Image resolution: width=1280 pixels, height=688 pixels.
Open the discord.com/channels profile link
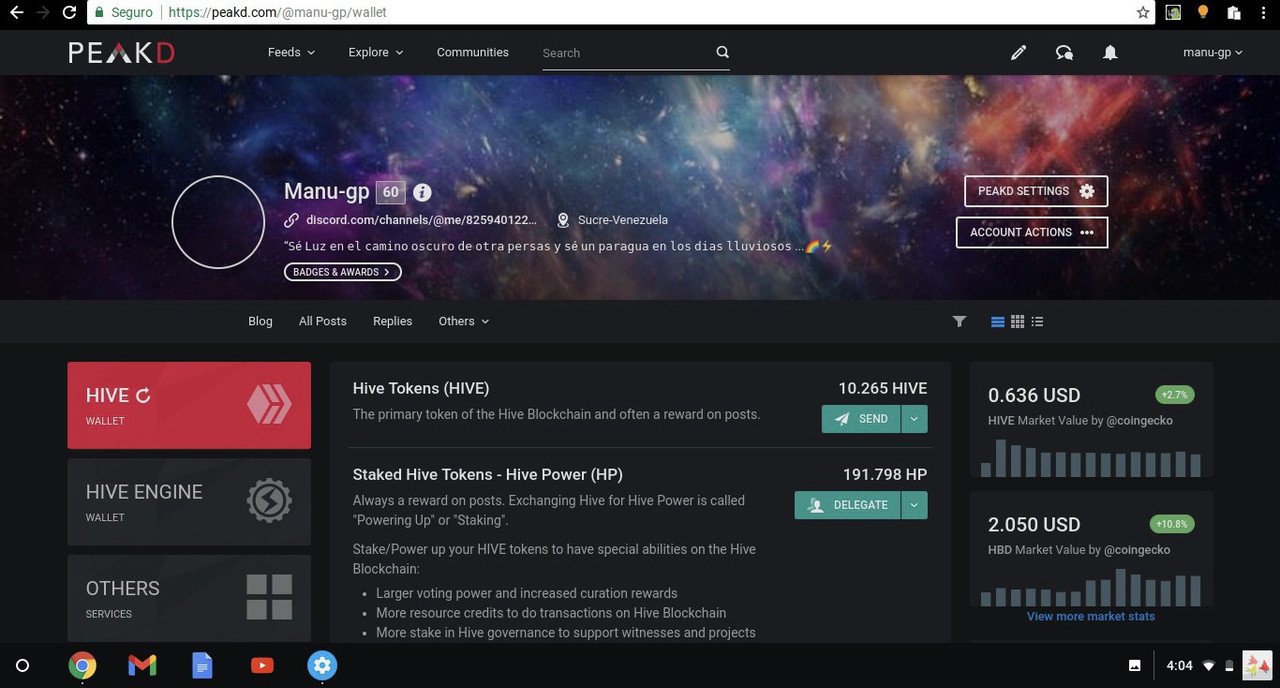click(421, 220)
